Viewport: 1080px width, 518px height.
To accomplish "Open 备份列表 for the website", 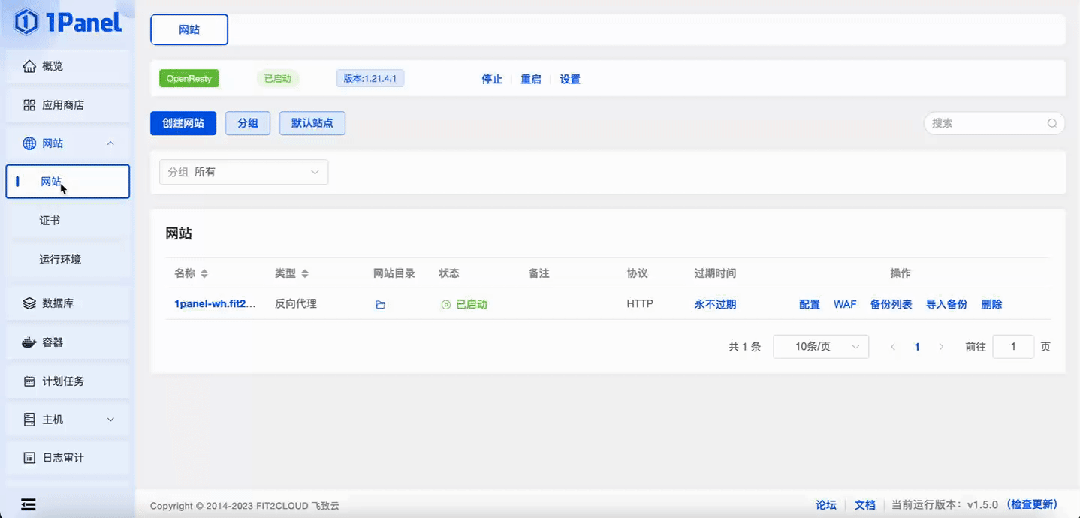I will pos(891,304).
